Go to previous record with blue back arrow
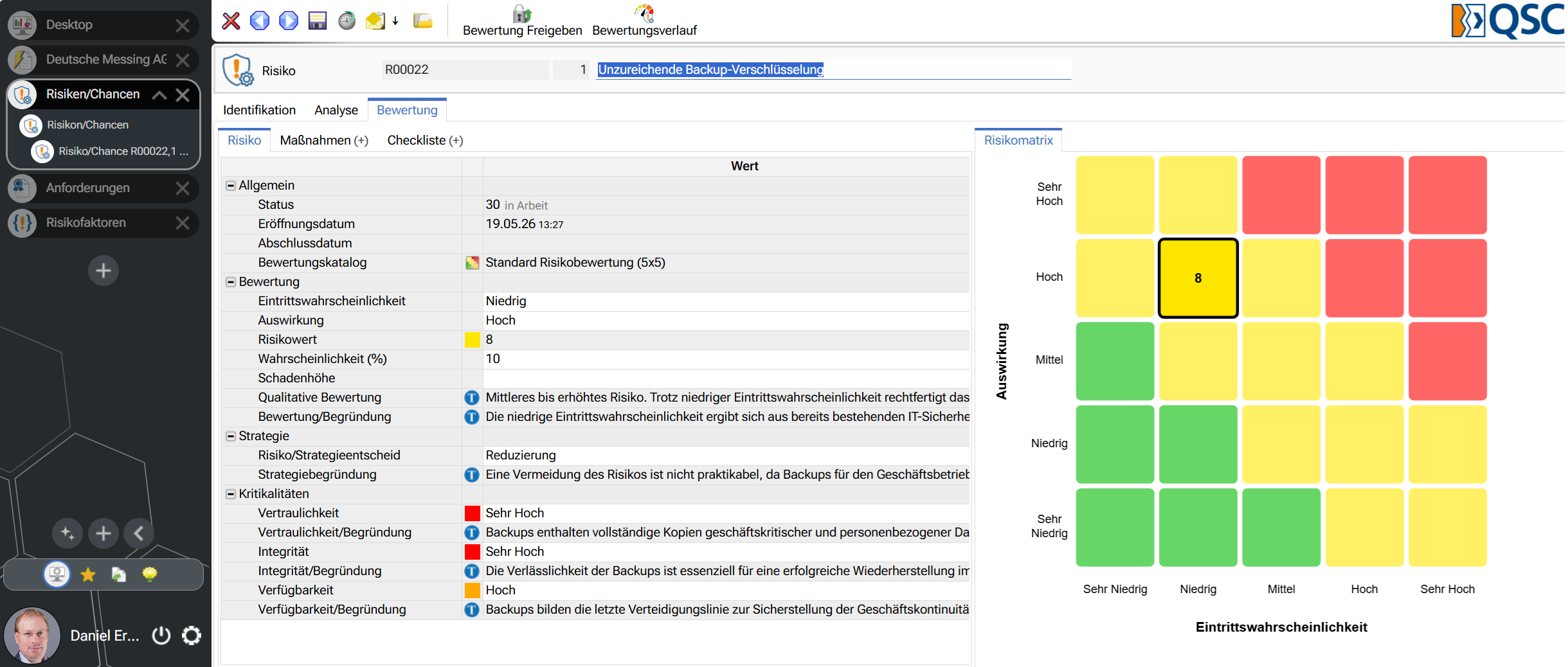 click(260, 21)
